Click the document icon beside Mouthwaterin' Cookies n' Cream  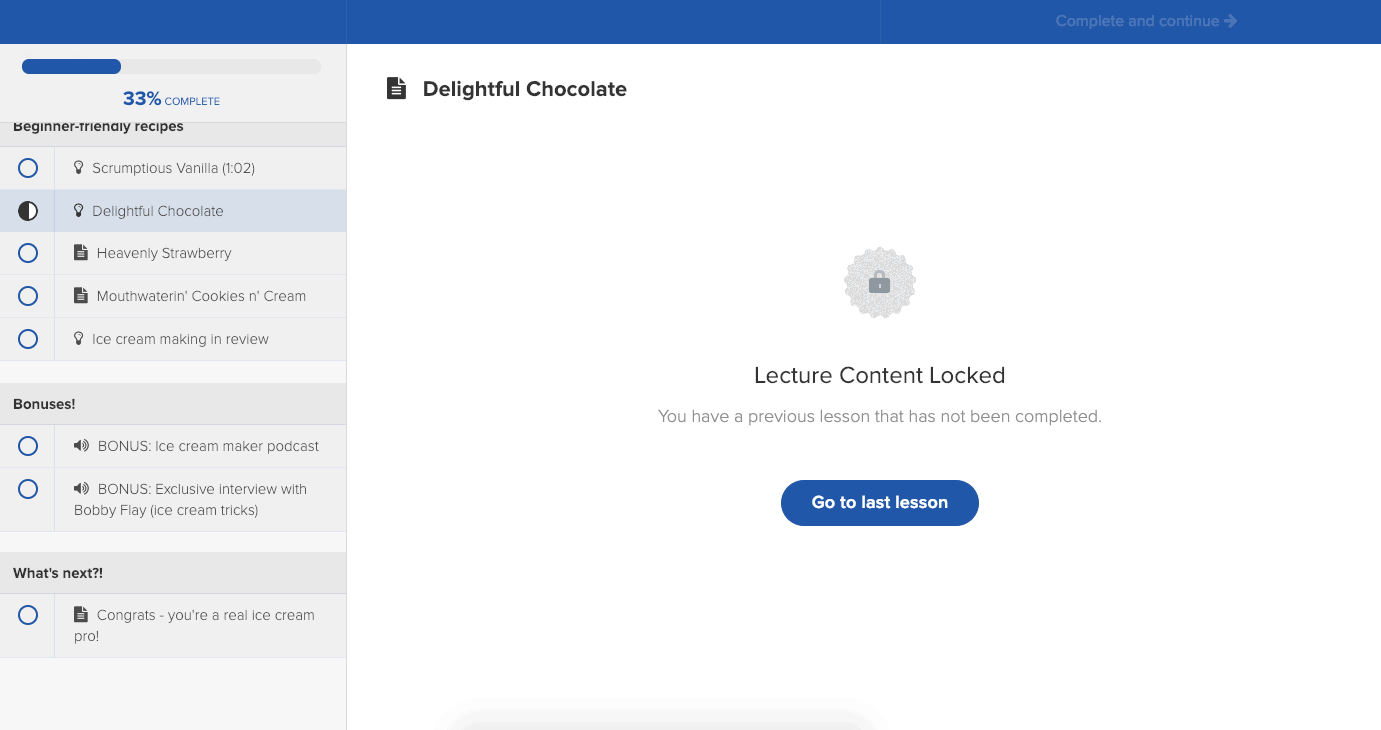pyautogui.click(x=81, y=296)
